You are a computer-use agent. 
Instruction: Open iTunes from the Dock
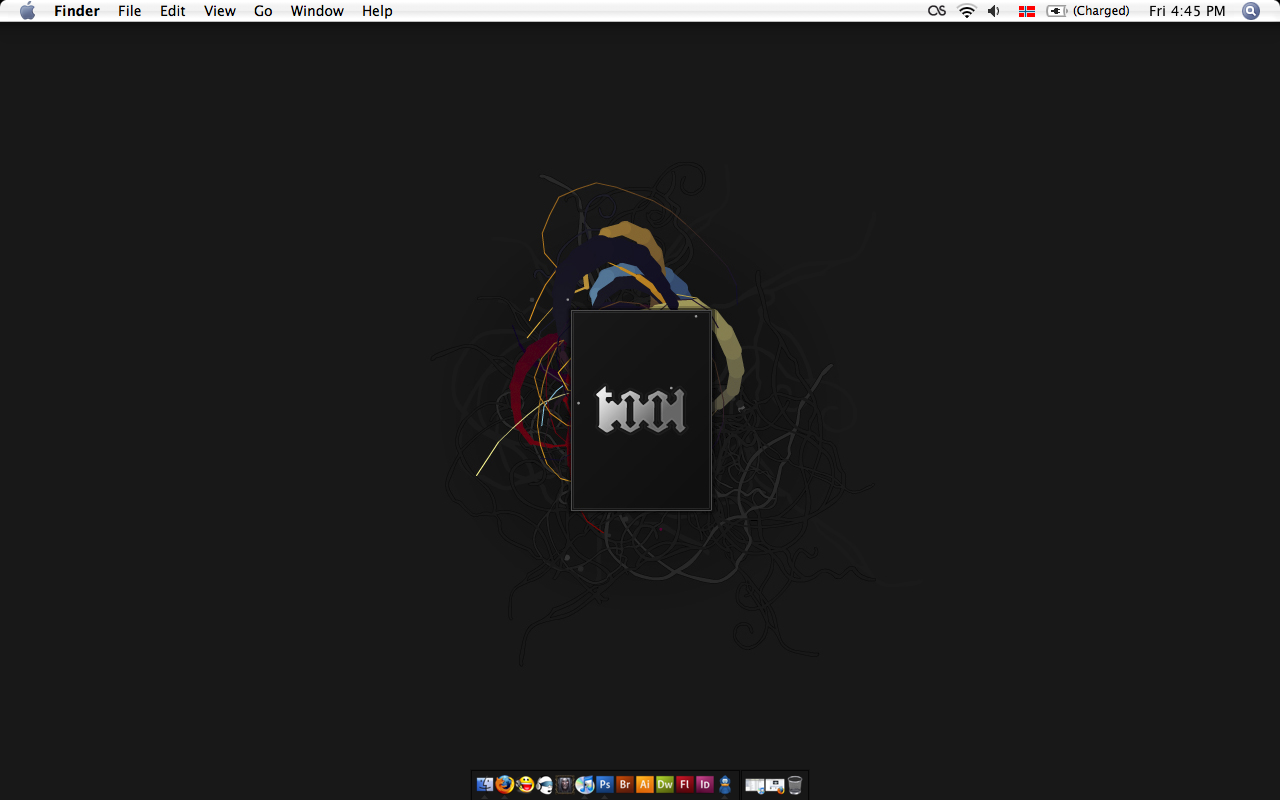click(x=585, y=785)
